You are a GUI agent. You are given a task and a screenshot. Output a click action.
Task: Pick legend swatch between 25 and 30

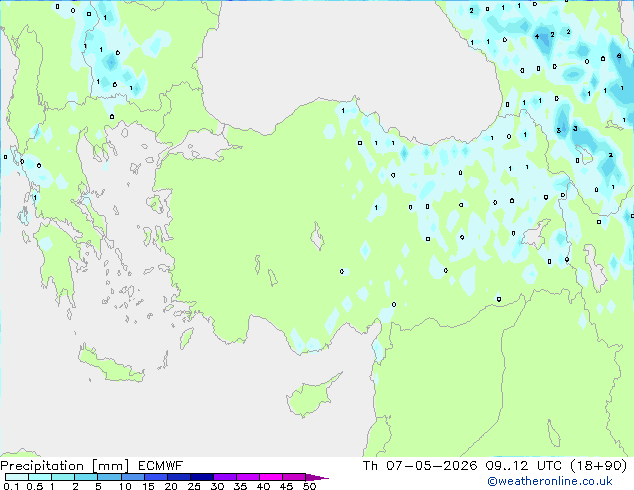(x=201, y=477)
